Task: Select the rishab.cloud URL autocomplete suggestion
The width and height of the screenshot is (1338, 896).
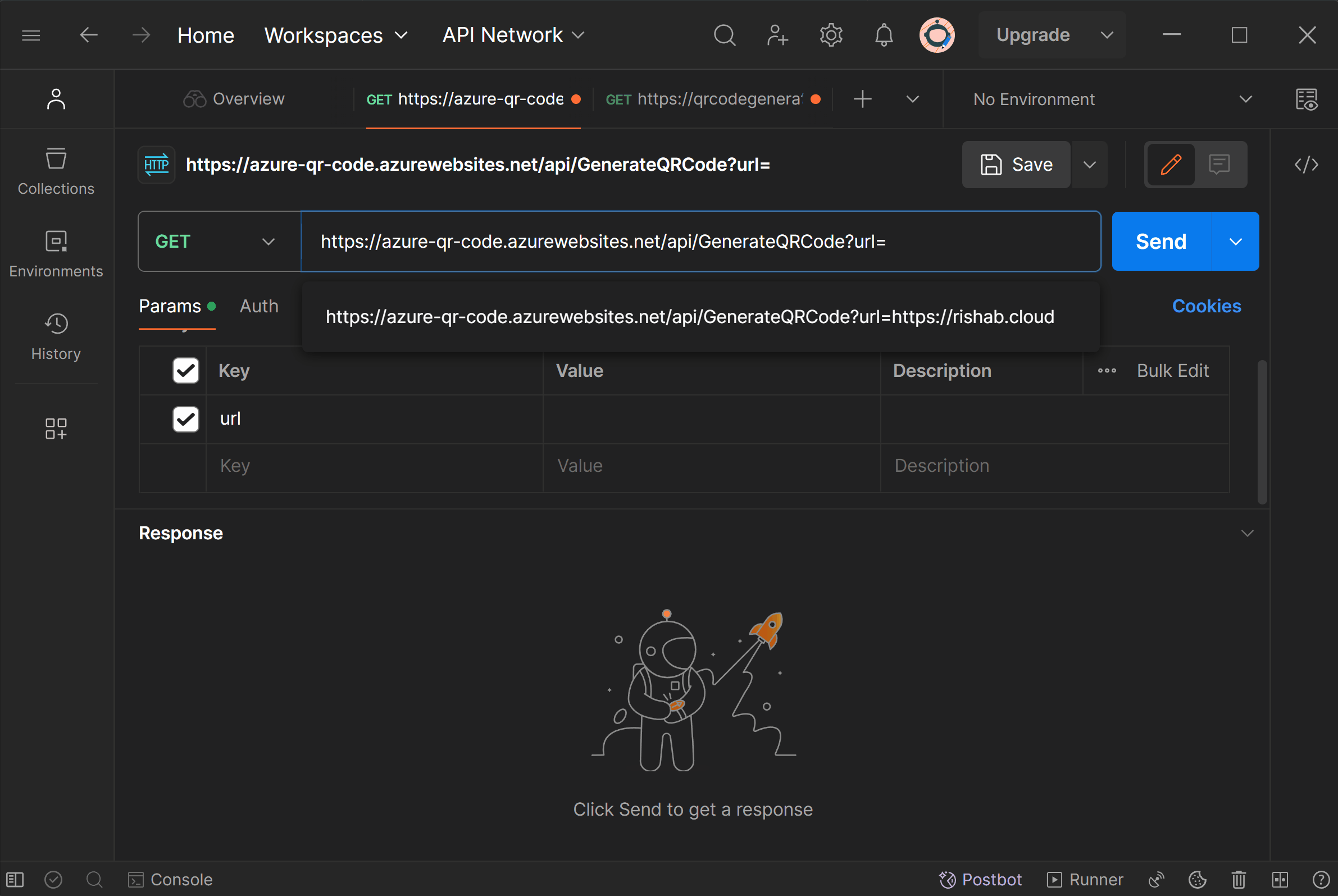Action: pos(689,317)
